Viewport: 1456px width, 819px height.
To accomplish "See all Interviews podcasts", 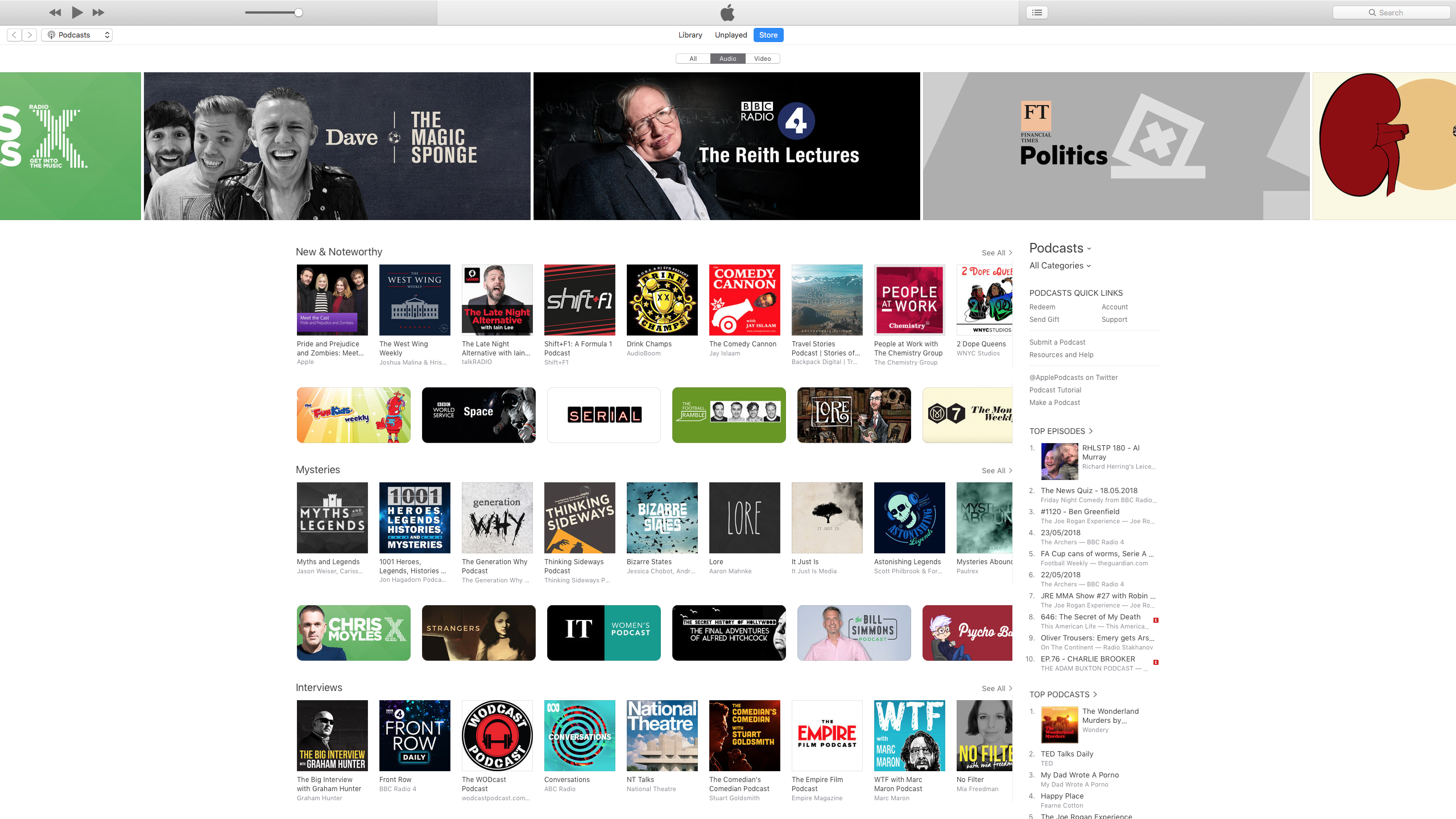I will pos(996,689).
